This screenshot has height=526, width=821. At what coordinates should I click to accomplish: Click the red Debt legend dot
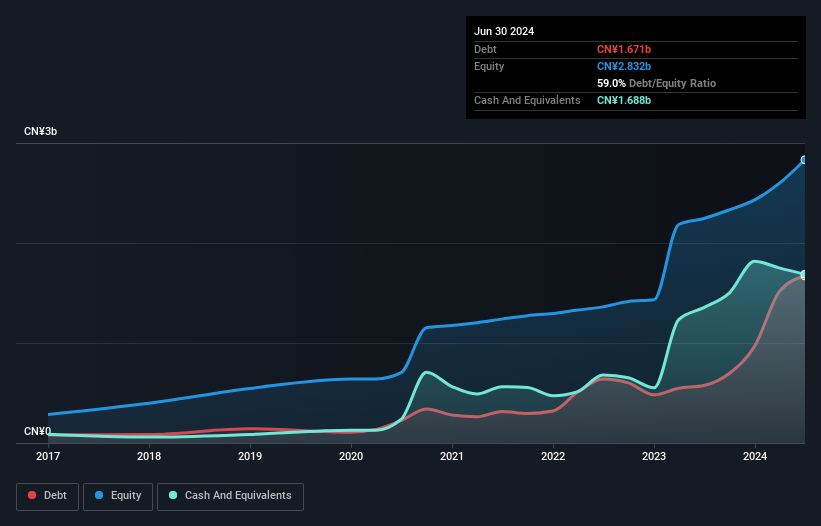[x=32, y=495]
